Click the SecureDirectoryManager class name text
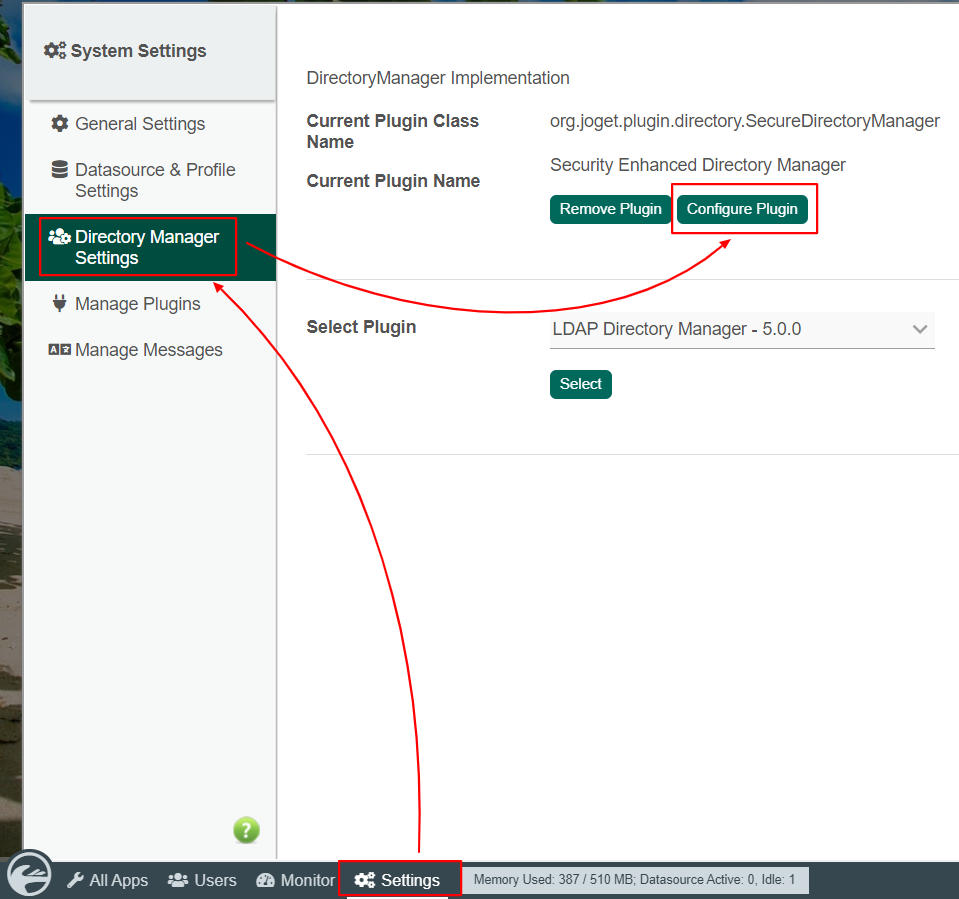This screenshot has width=959, height=899. coord(744,121)
